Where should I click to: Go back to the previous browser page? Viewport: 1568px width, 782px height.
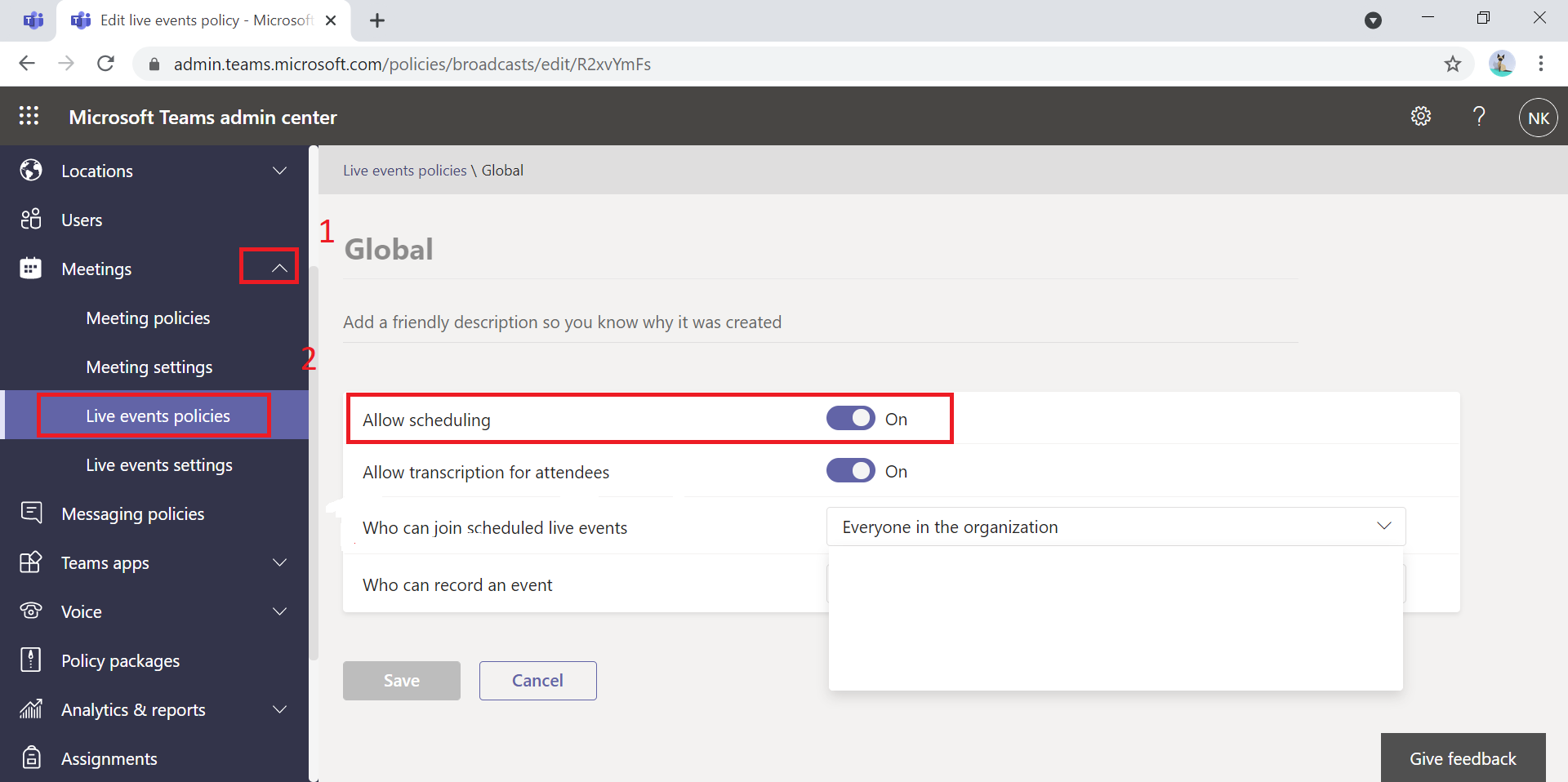pos(27,64)
